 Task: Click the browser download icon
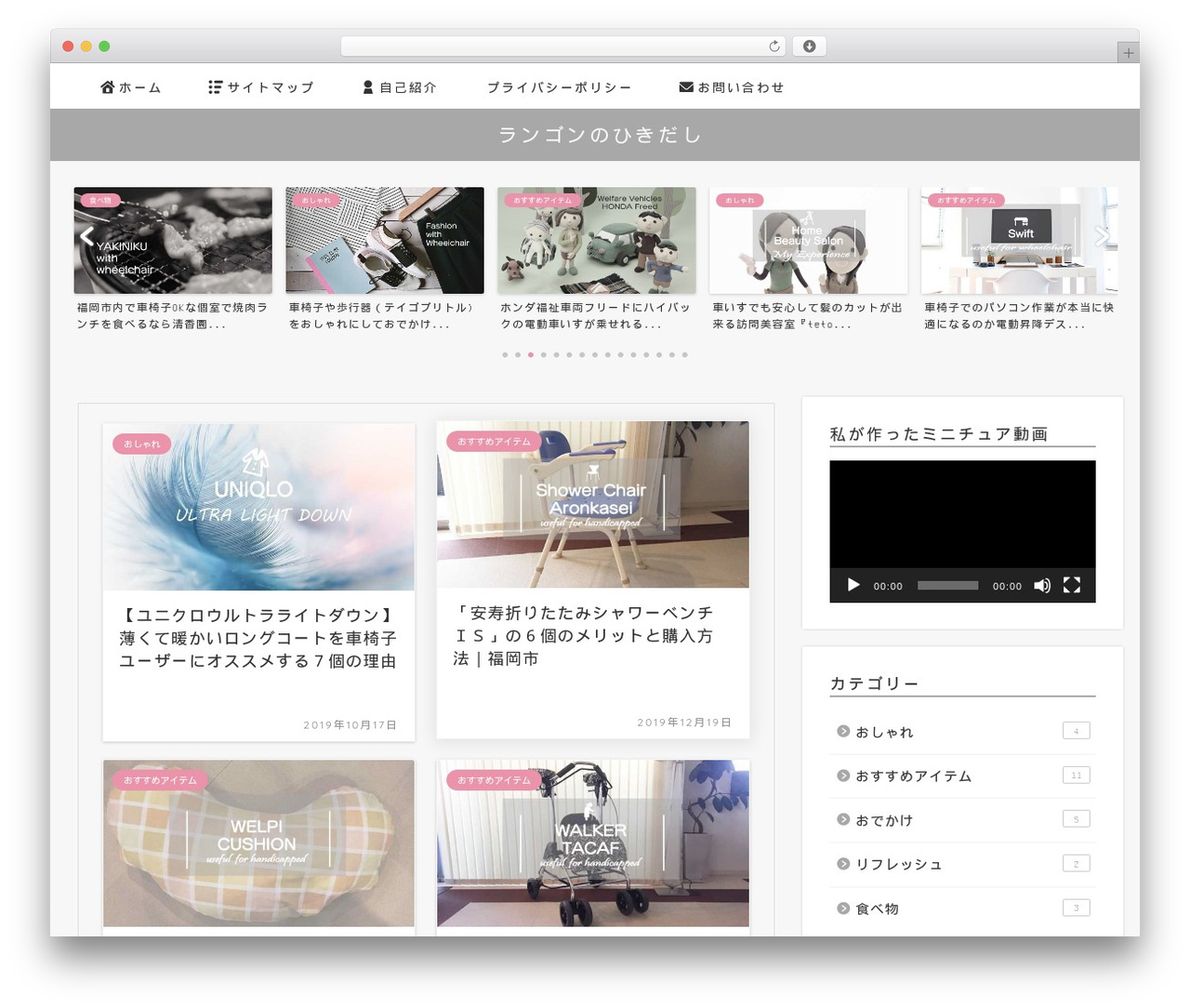coord(810,46)
